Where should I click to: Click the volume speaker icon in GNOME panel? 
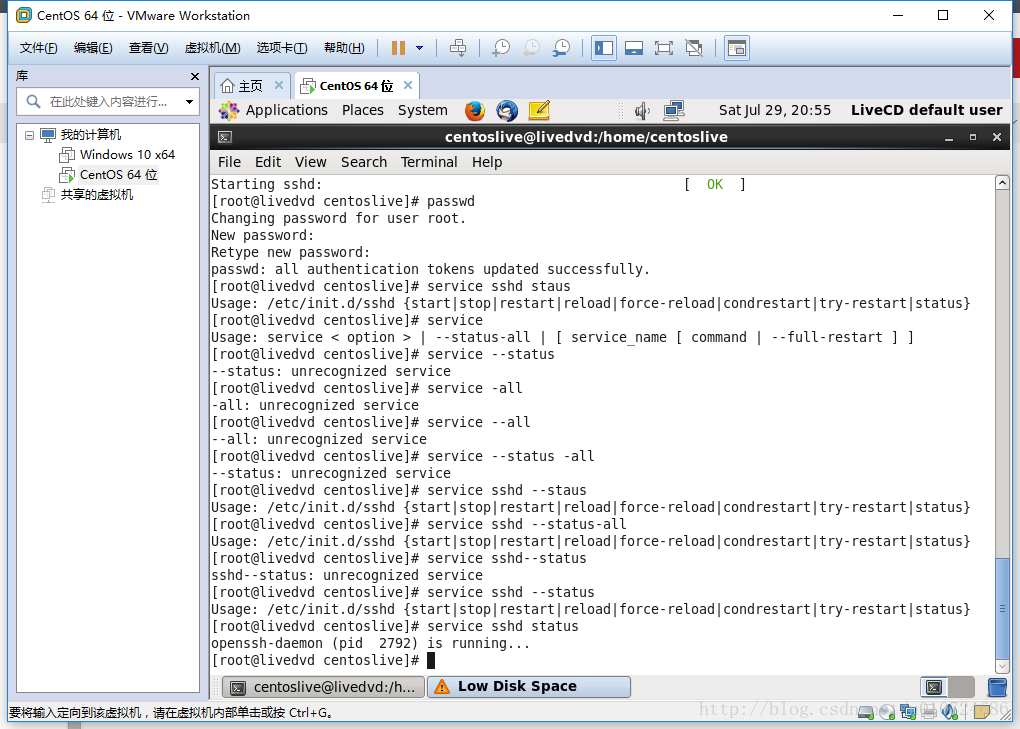[642, 111]
